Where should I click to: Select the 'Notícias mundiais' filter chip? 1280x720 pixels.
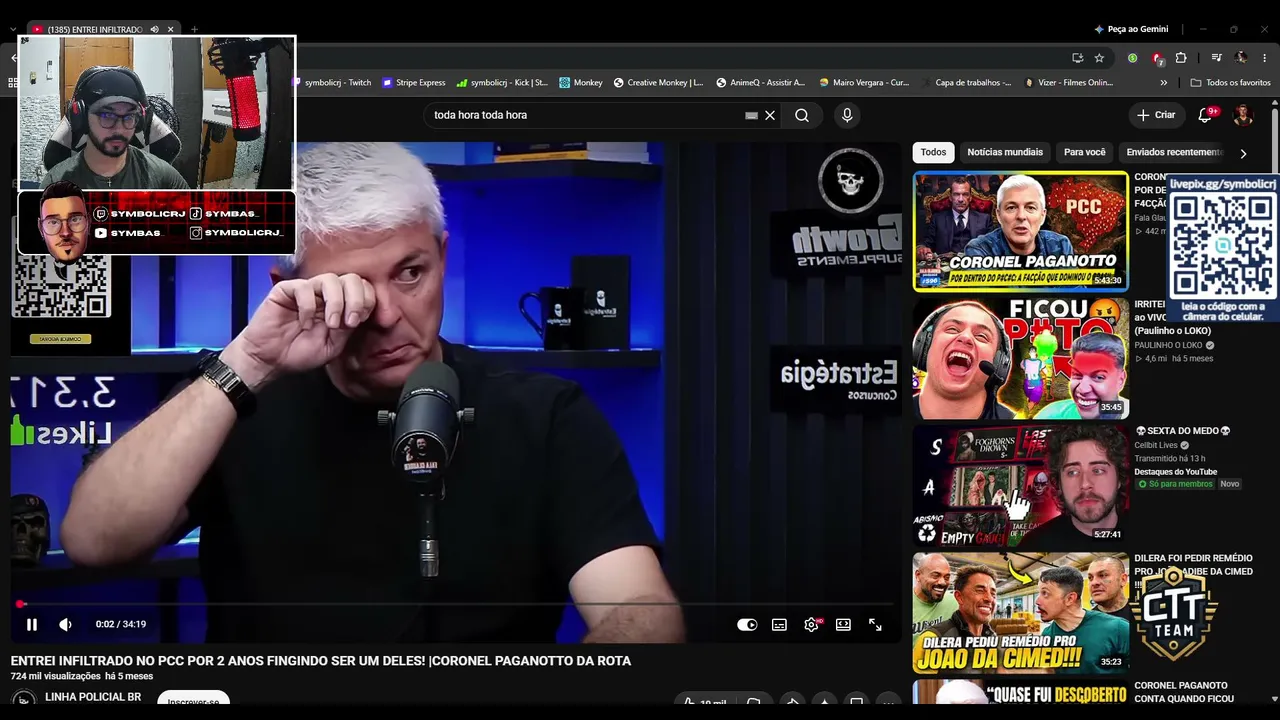tap(1005, 152)
